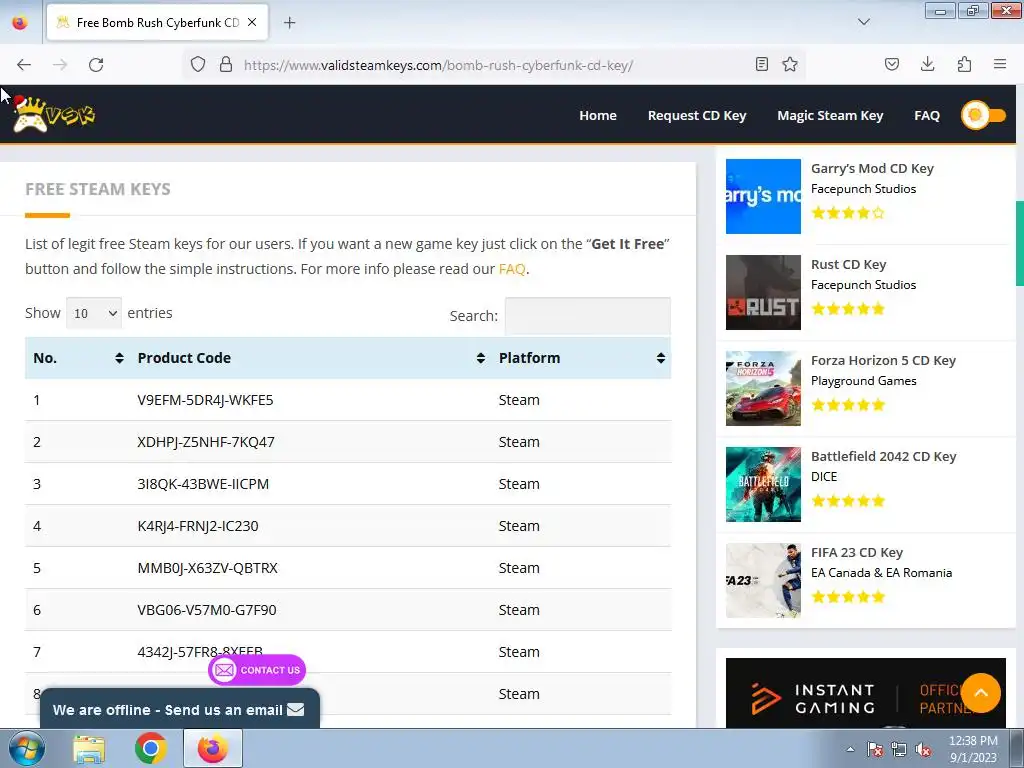Click star rating under Rust CD Key
This screenshot has width=1024, height=768.
click(x=848, y=308)
